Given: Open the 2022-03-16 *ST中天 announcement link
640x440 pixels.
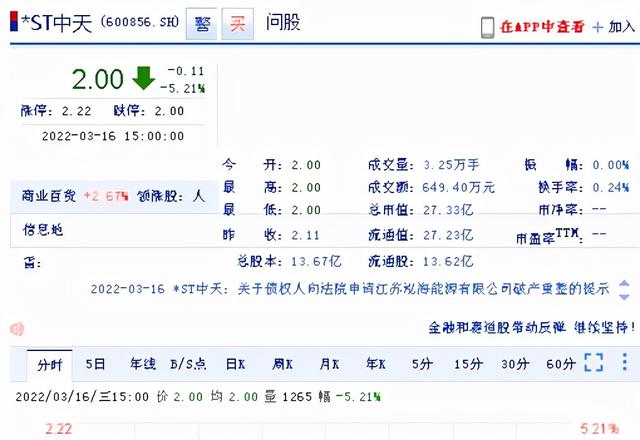Looking at the screenshot, I should 350,289.
